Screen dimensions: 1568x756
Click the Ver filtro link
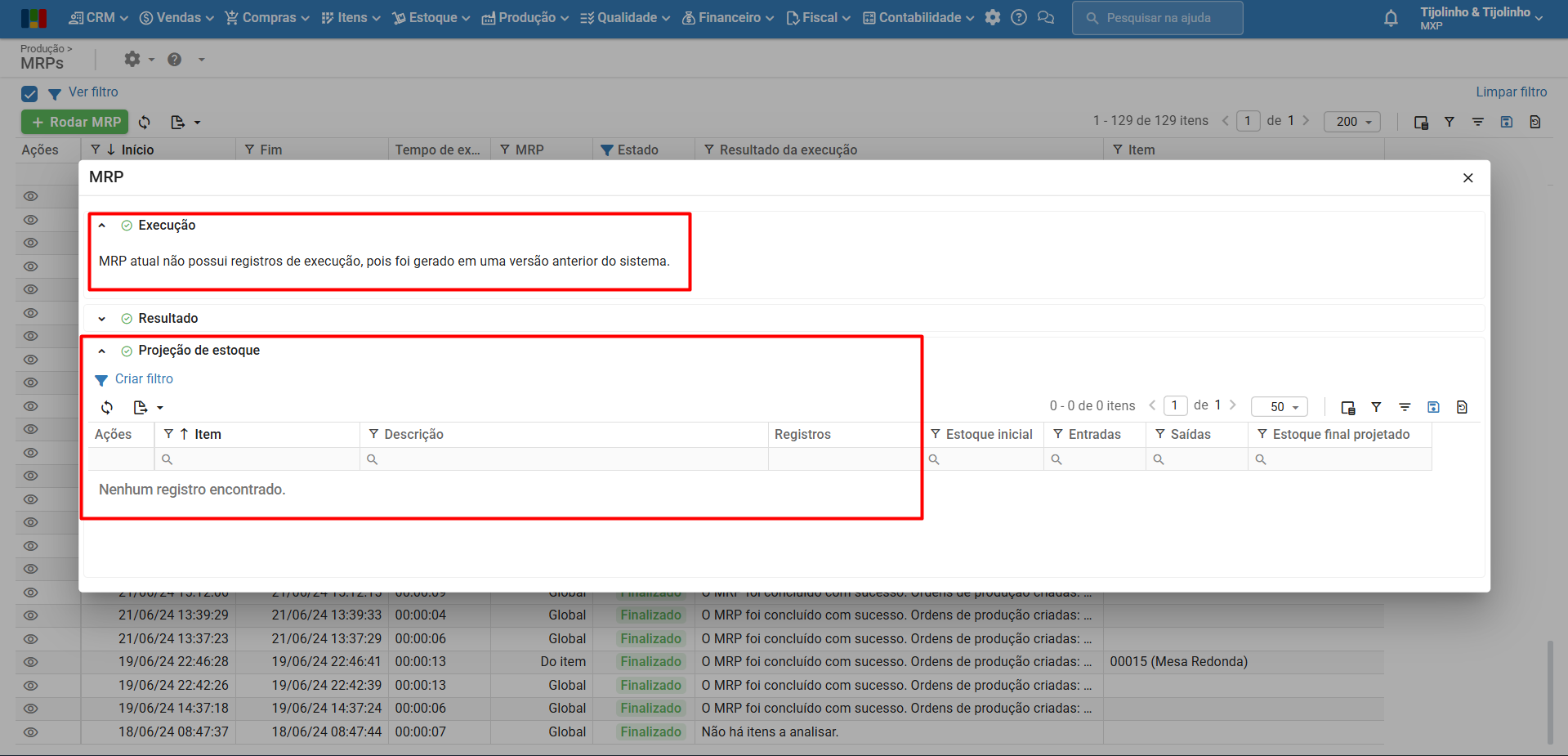93,92
